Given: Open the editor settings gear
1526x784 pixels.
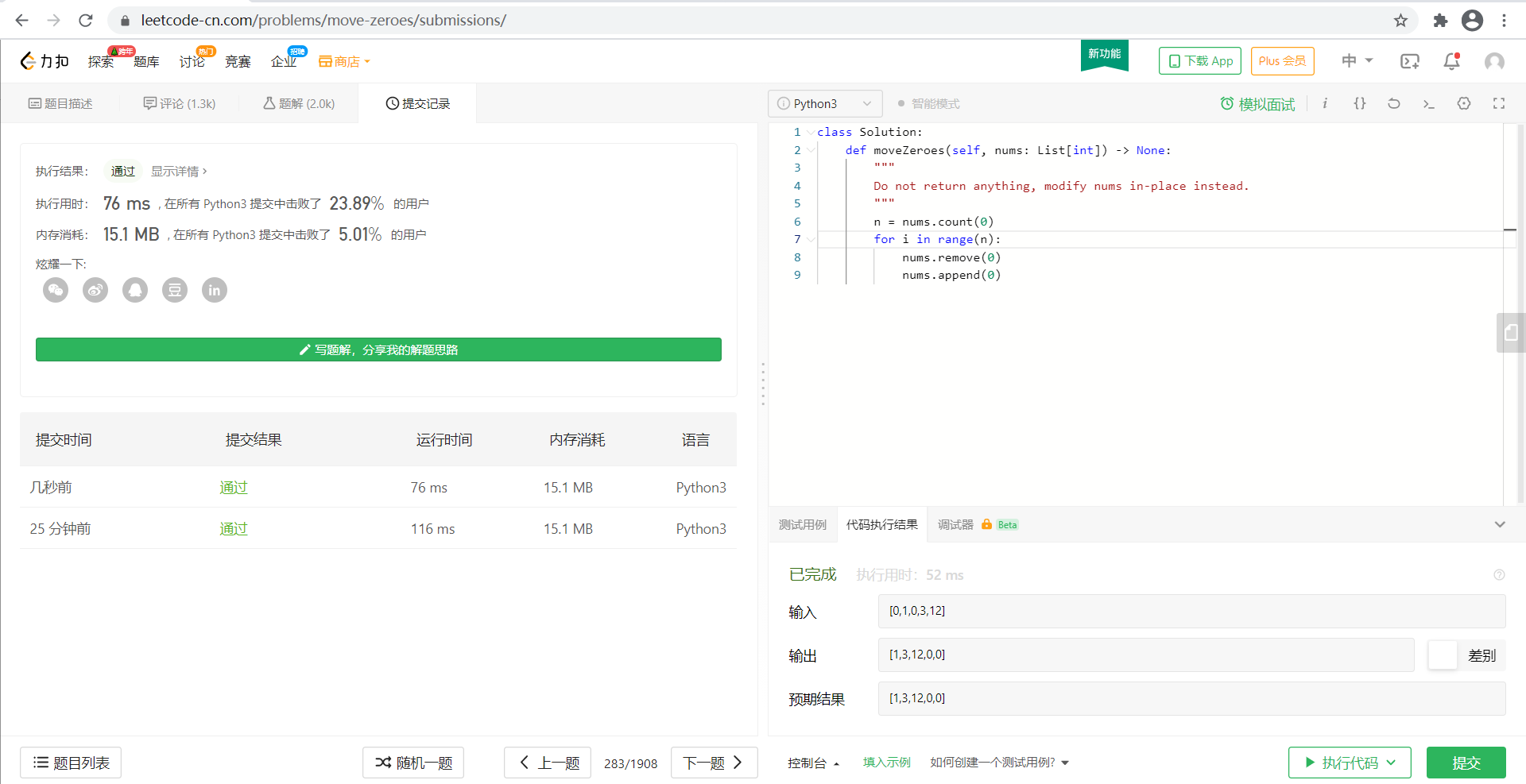Looking at the screenshot, I should pos(1464,103).
